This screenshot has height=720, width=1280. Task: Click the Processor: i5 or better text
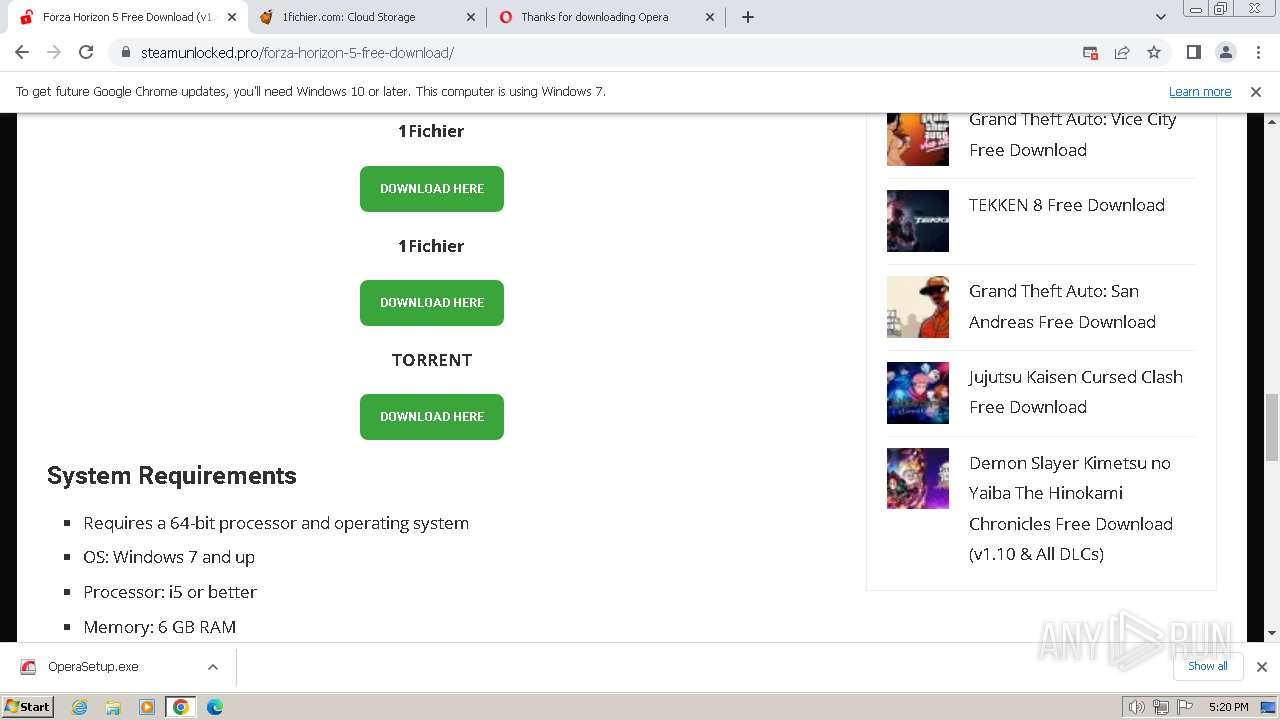pos(170,592)
